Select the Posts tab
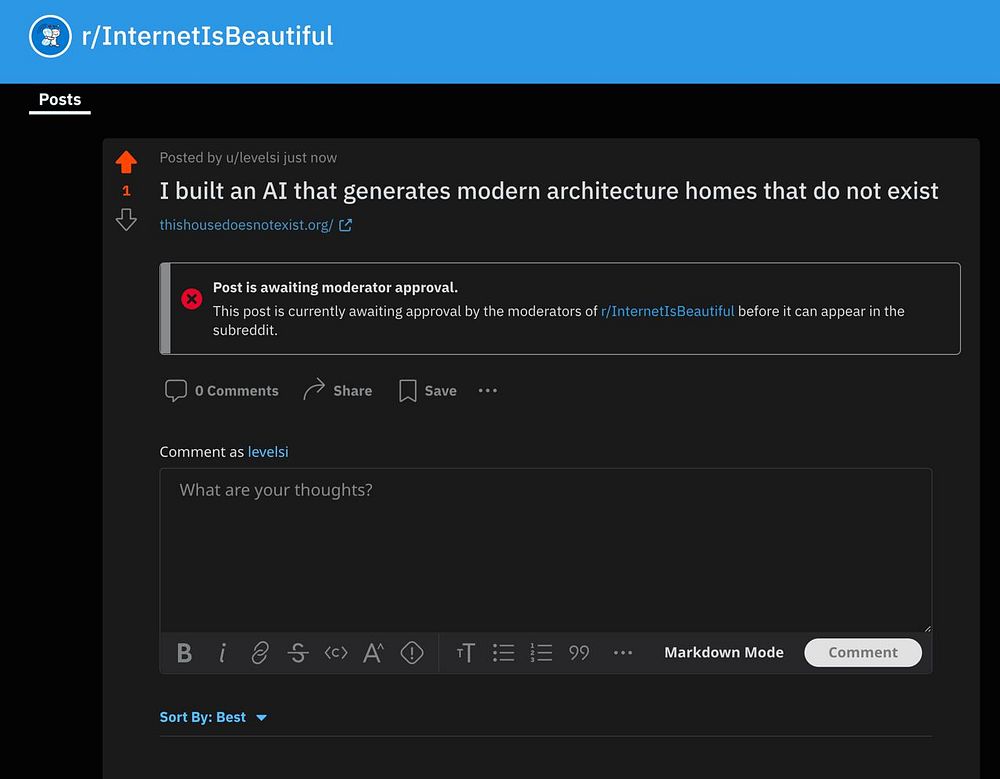Screen dimensions: 1000x779 [x=60, y=100]
